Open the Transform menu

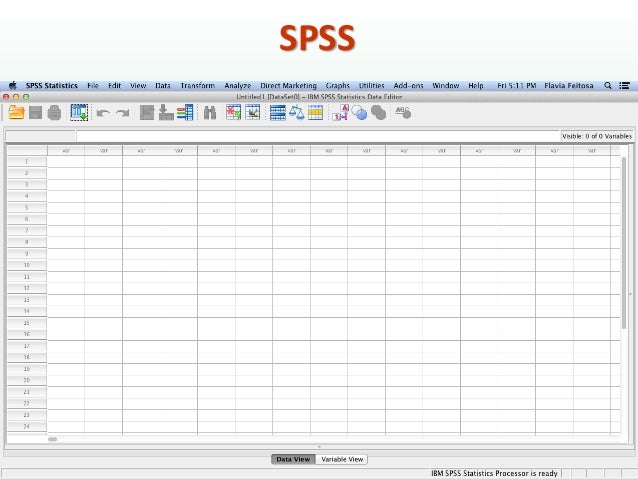pyautogui.click(x=198, y=85)
